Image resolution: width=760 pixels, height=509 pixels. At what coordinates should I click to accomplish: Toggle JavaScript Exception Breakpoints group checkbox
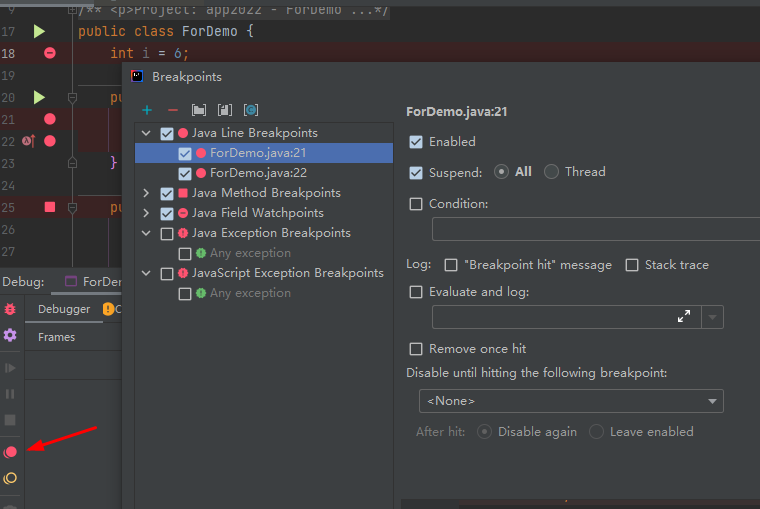tap(167, 274)
